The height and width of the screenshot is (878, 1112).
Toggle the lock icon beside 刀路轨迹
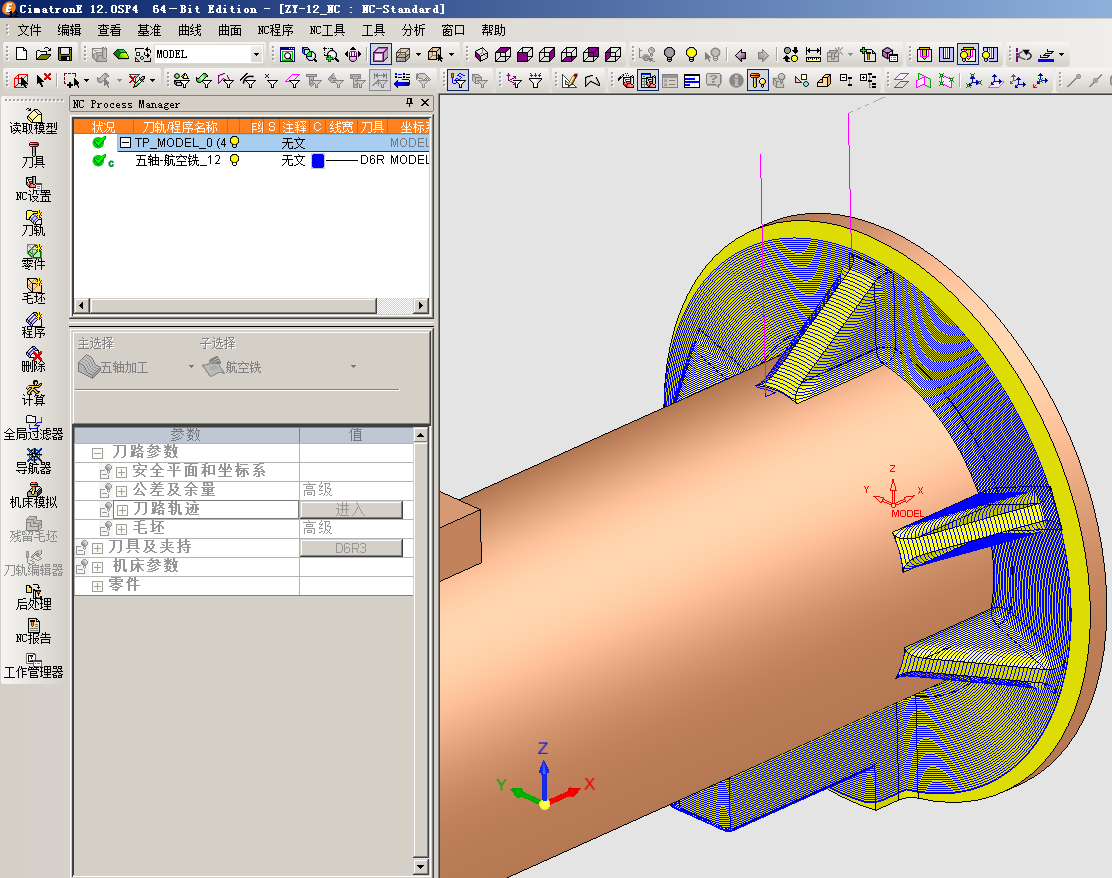click(x=105, y=509)
